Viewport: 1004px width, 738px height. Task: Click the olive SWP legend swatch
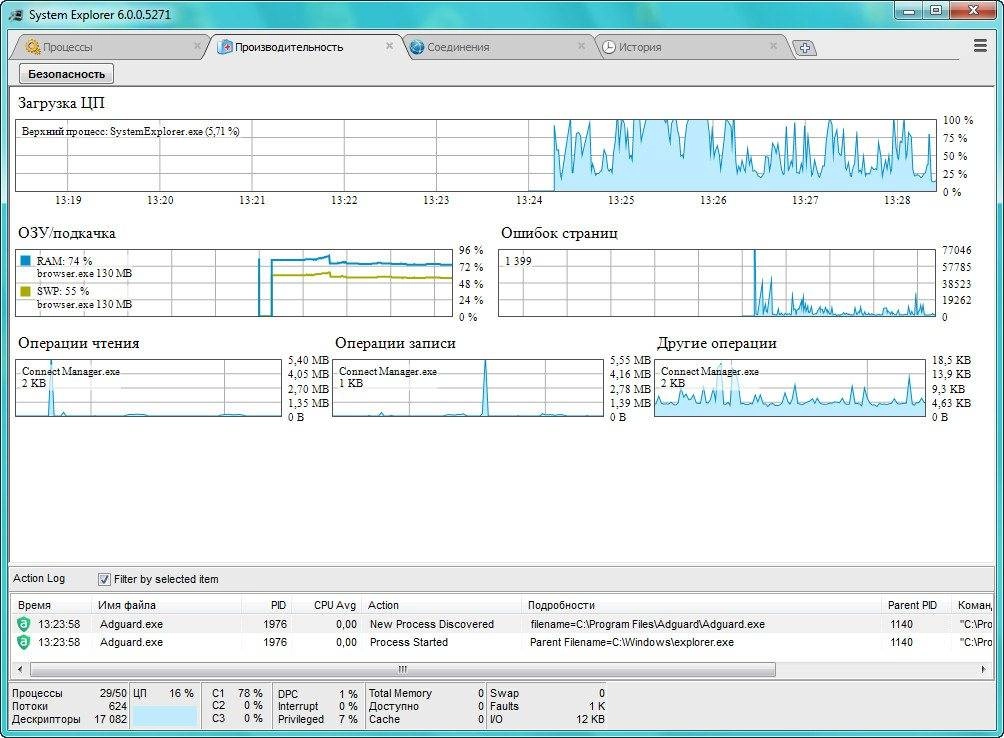26,291
